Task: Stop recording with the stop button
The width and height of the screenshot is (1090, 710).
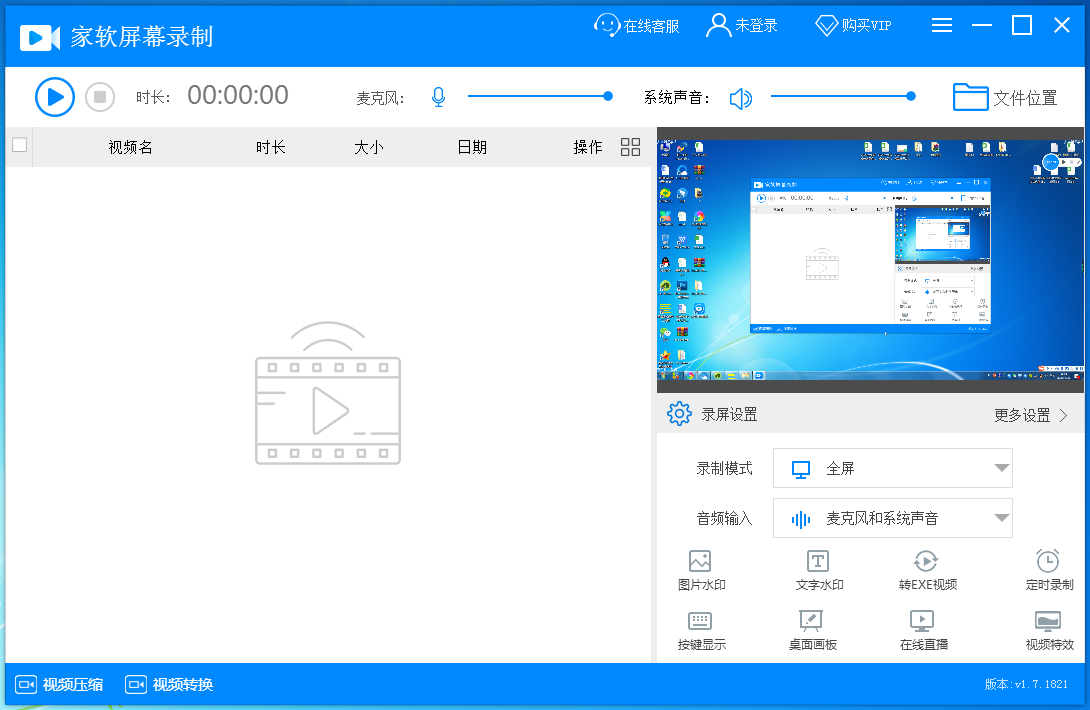Action: (x=100, y=97)
